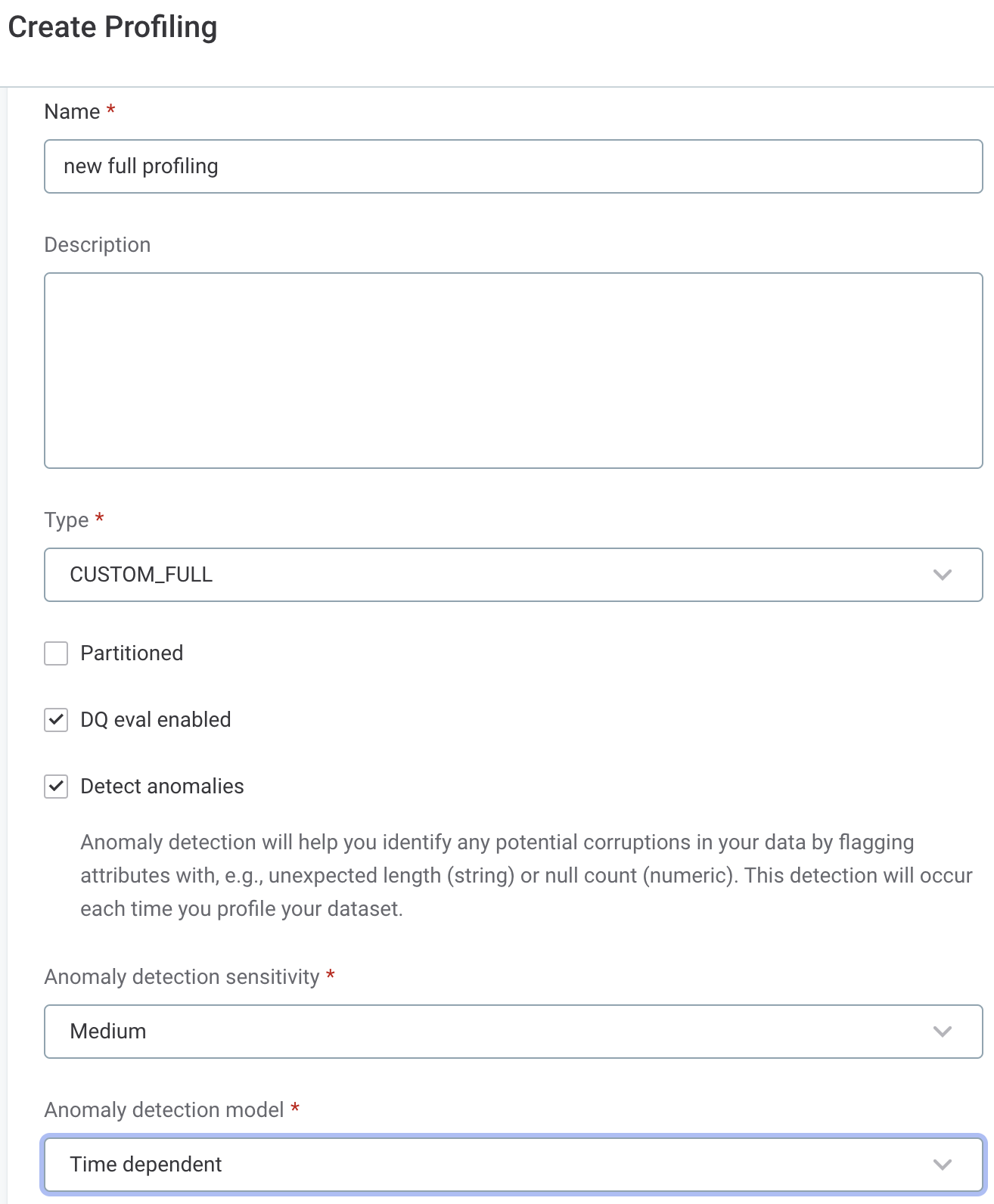Click the Create Profiling heading
The width and height of the screenshot is (994, 1204).
pyautogui.click(x=111, y=27)
